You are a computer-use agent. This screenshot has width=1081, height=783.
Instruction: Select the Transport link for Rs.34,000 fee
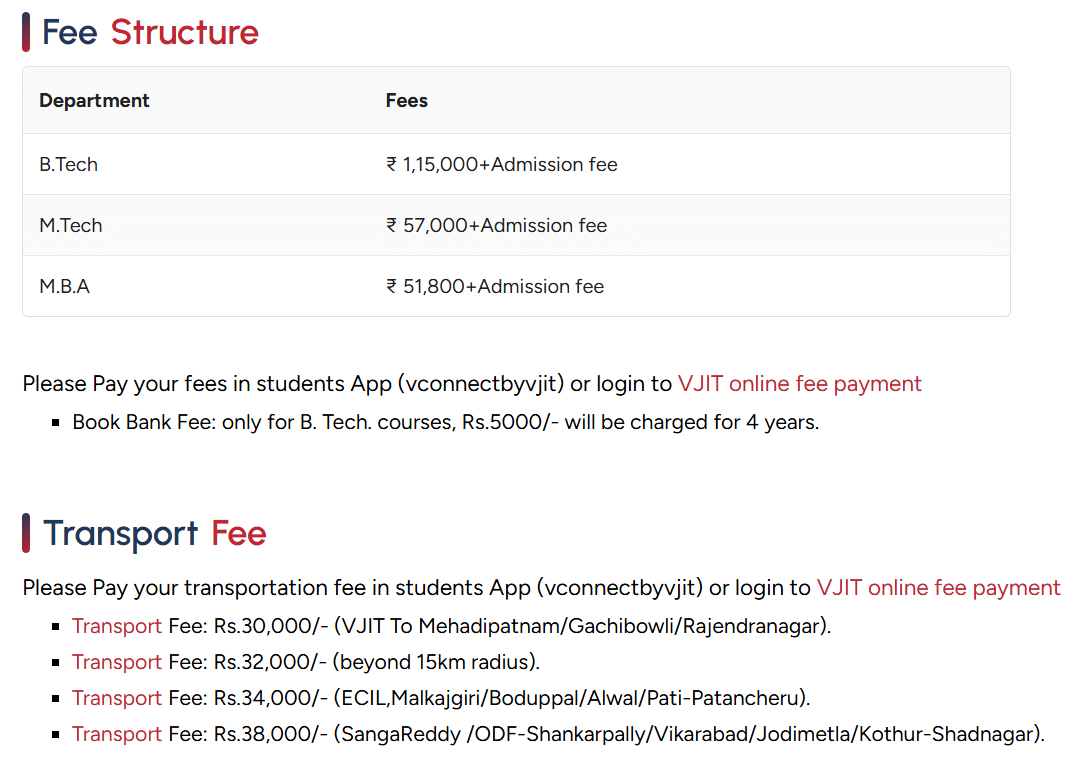(x=116, y=699)
